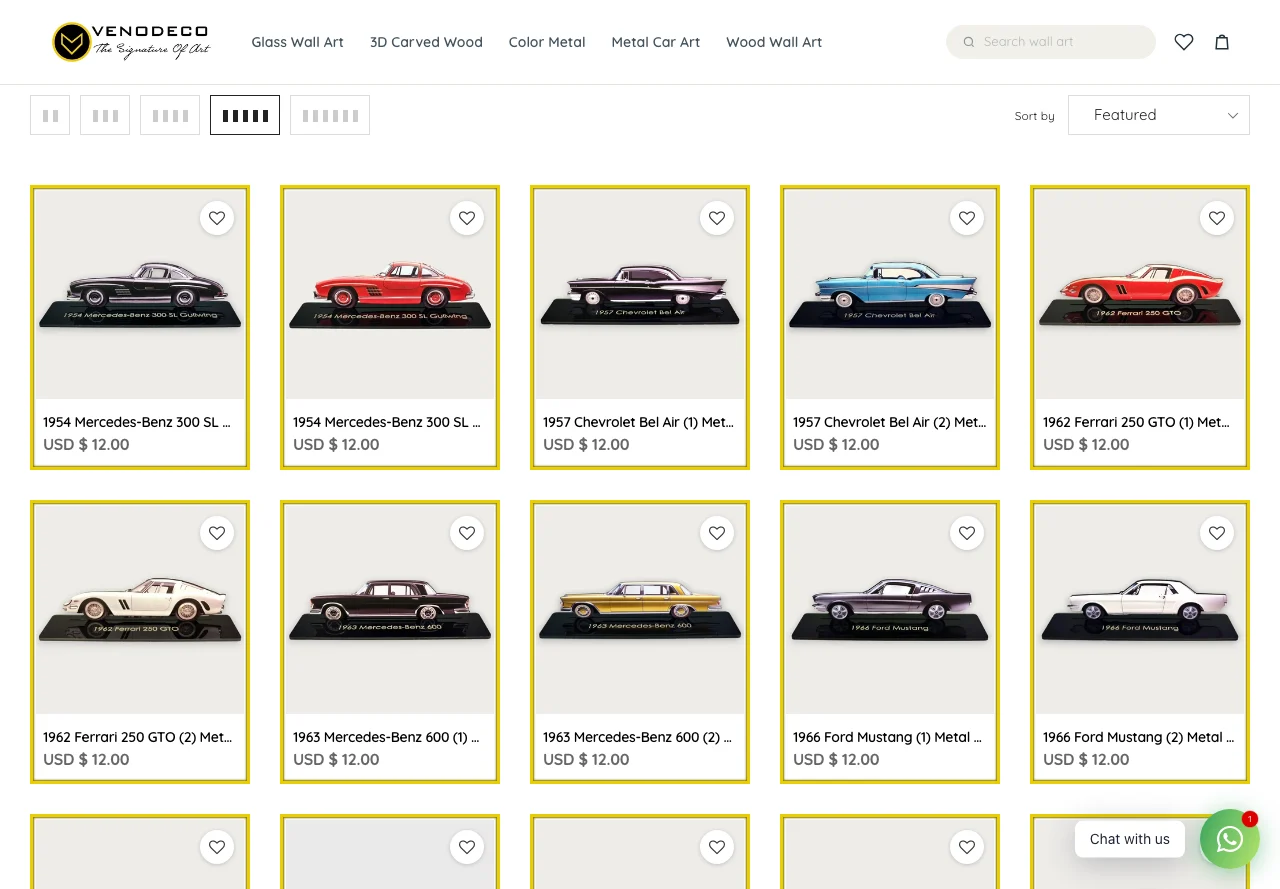Save 1966 Ford Mustang (1) to wishlist

[967, 533]
